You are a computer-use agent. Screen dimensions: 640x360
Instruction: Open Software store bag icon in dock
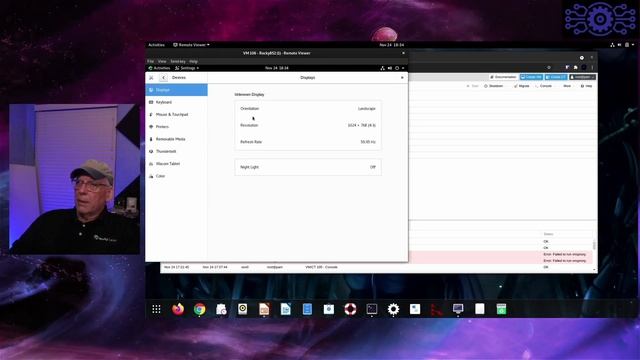329,309
